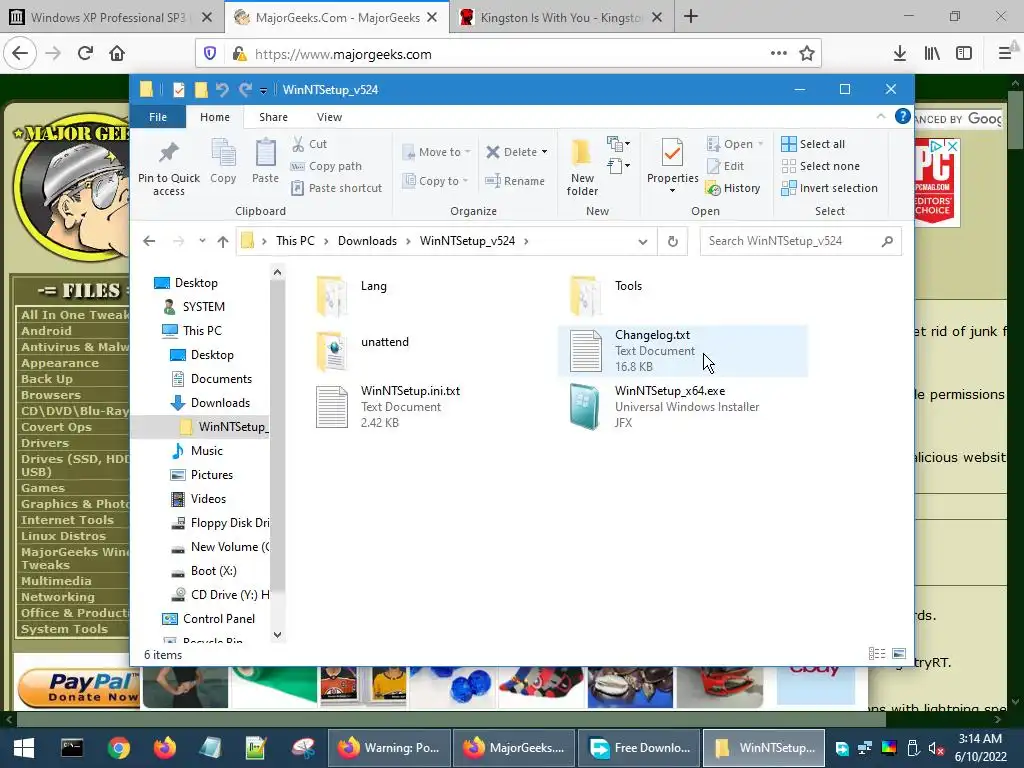The height and width of the screenshot is (768, 1024).
Task: Switch to the Share ribbon tab
Action: (273, 117)
